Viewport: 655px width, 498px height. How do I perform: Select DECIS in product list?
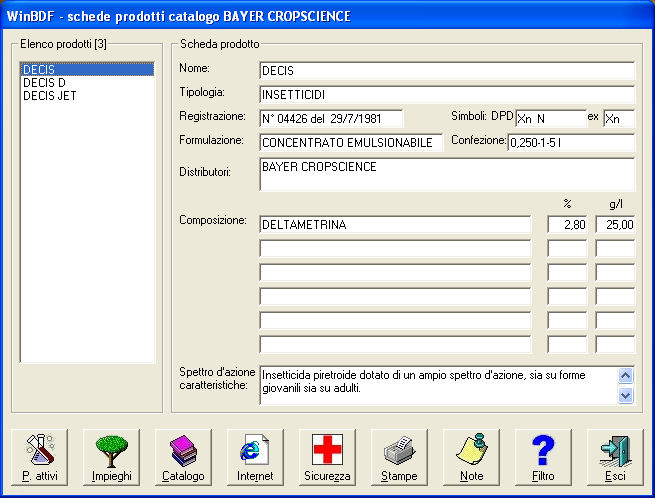pyautogui.click(x=87, y=69)
